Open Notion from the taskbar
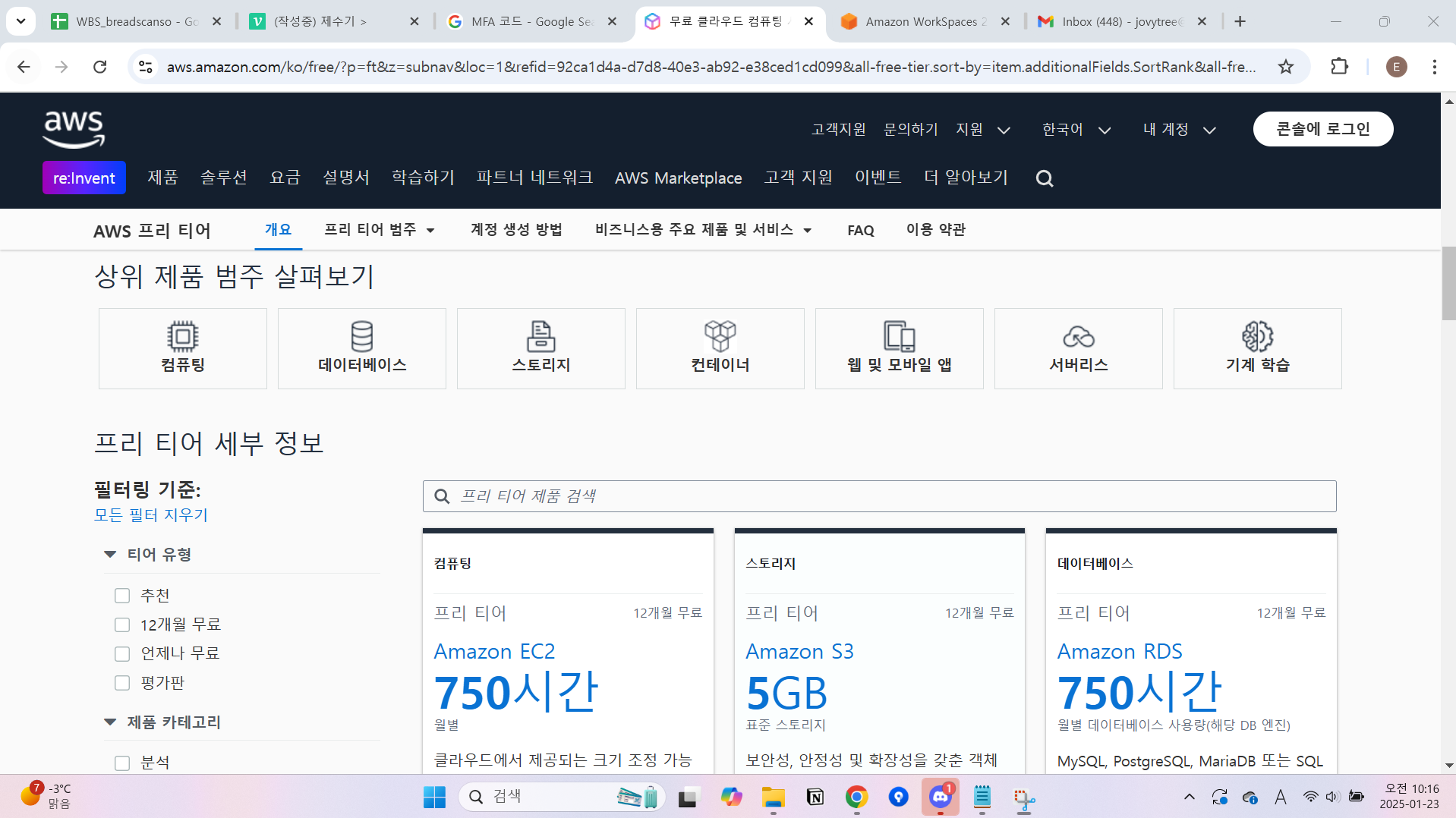The height and width of the screenshot is (818, 1456). [815, 797]
